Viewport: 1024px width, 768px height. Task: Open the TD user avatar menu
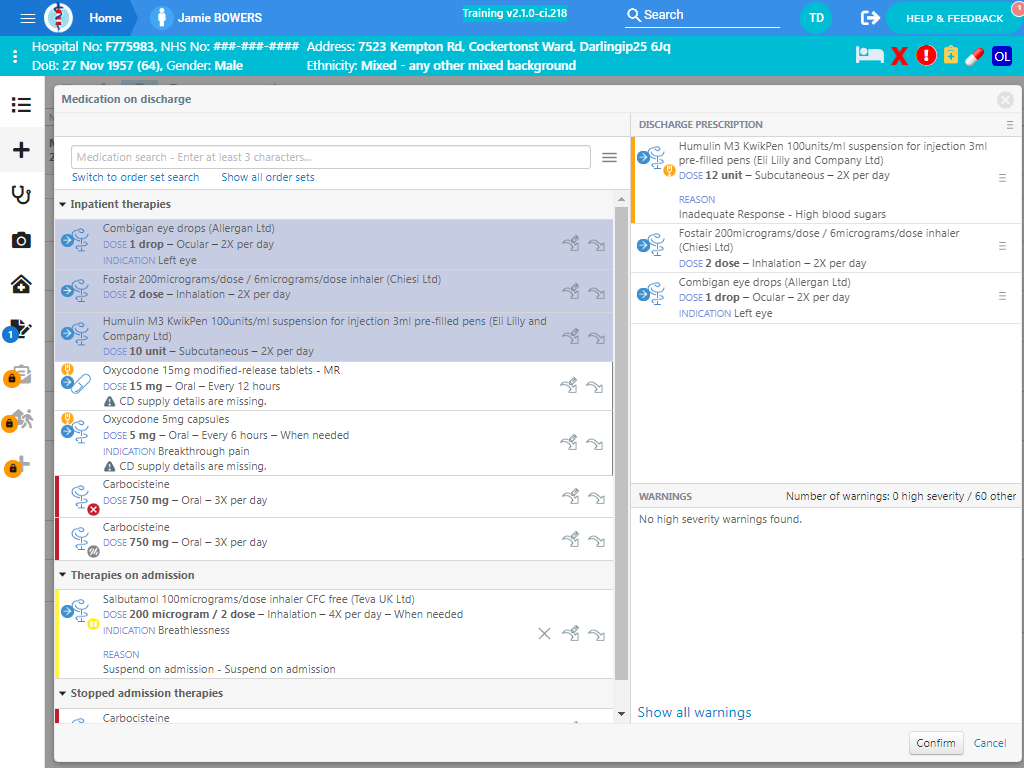[816, 18]
